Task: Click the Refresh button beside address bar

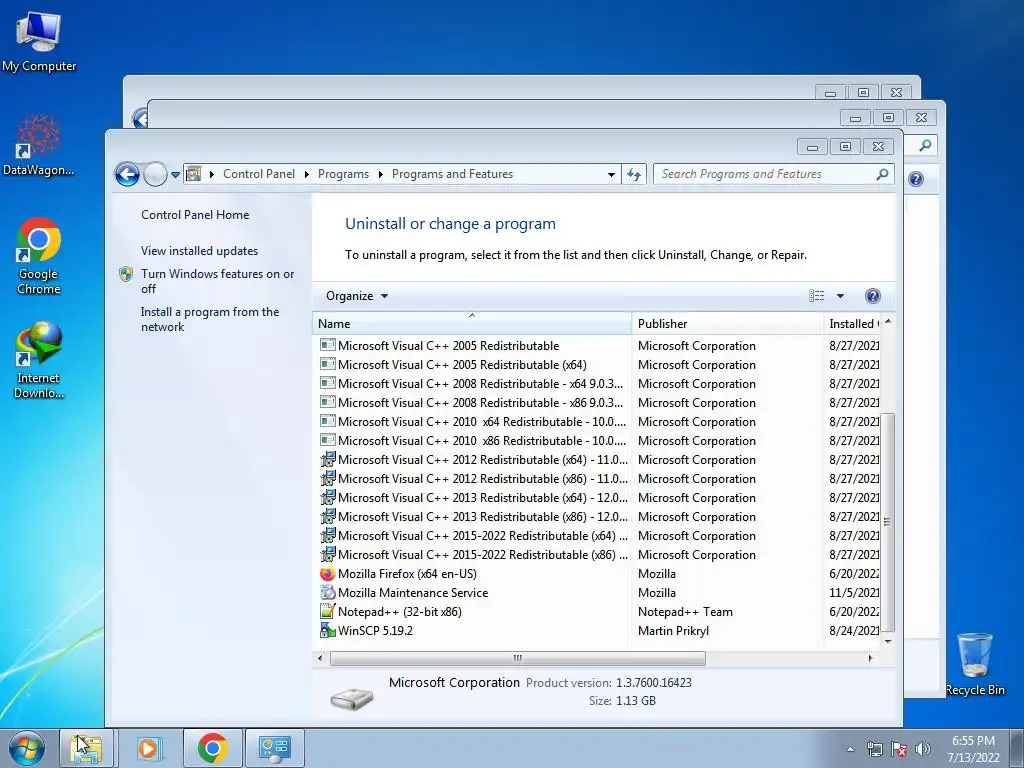Action: [633, 174]
